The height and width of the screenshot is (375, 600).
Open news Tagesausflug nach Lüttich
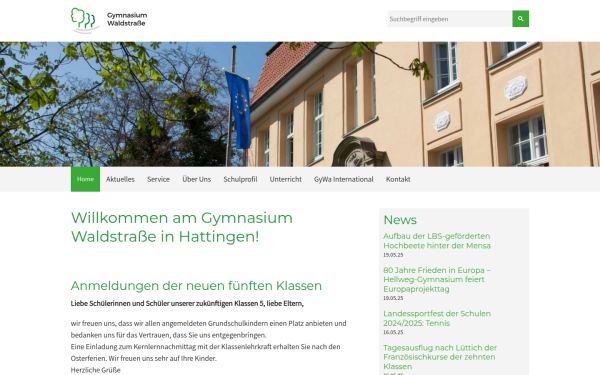pos(440,357)
